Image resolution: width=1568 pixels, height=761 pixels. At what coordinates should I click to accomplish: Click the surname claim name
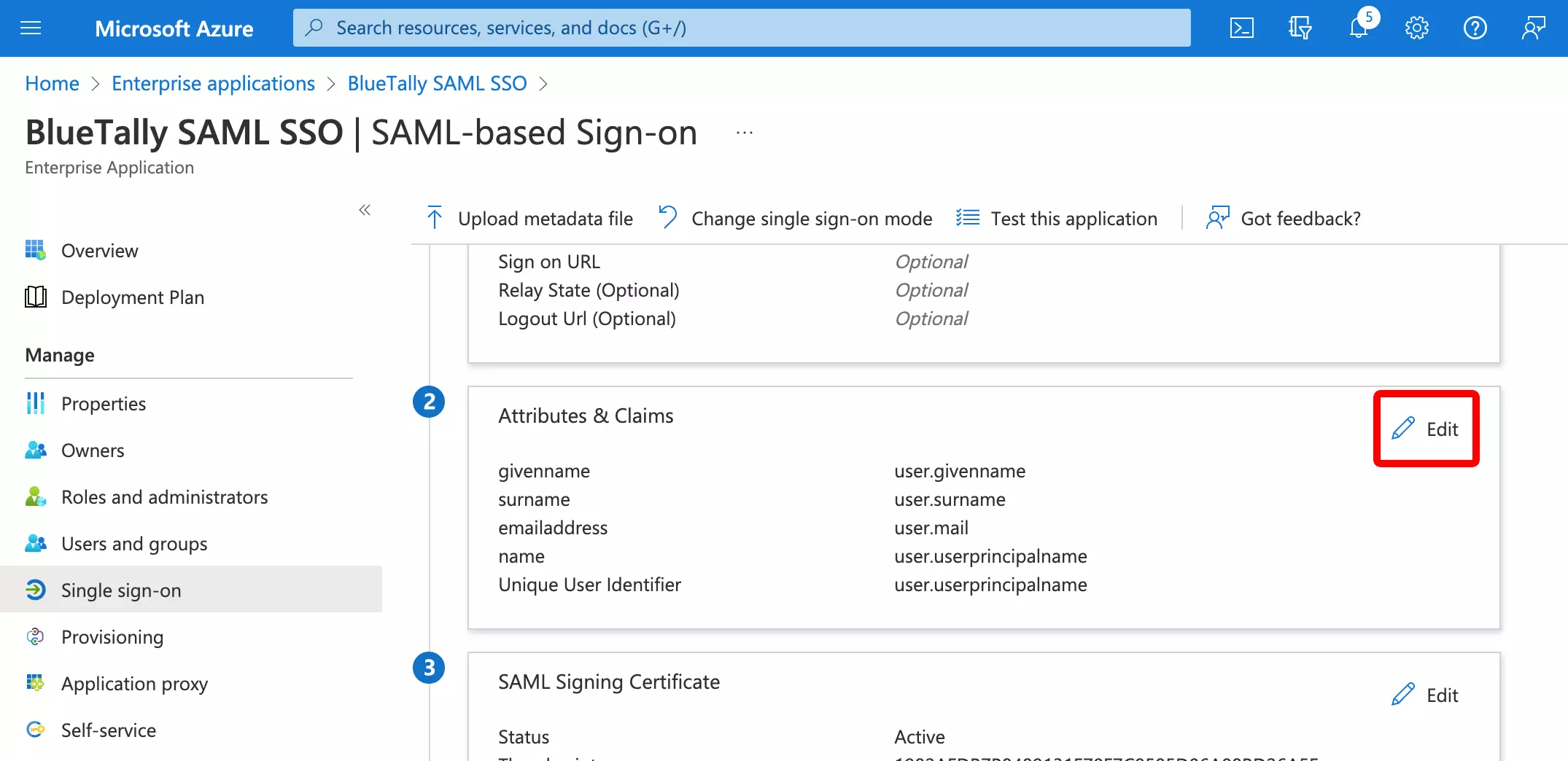tap(534, 499)
